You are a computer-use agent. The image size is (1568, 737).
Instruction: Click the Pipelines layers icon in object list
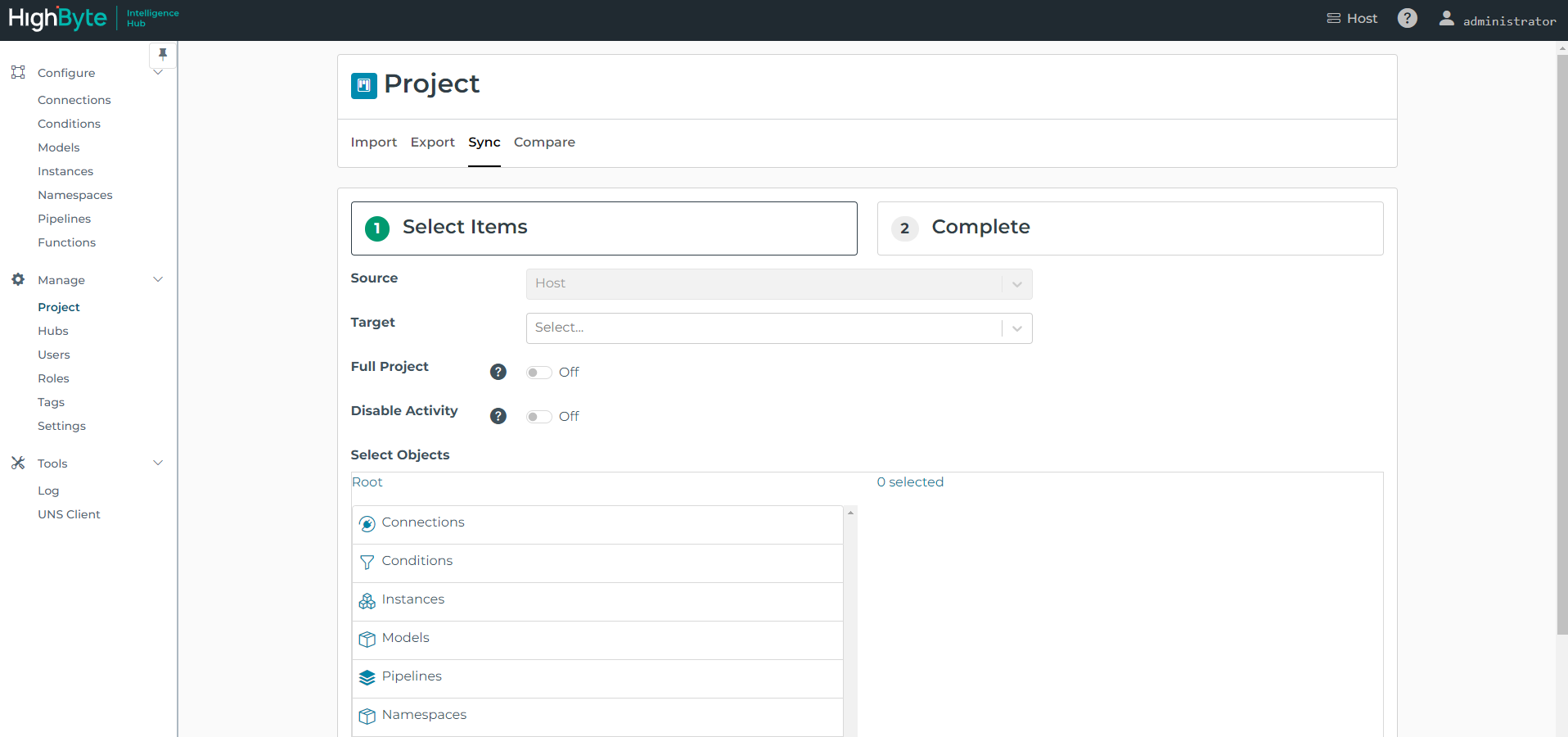point(367,677)
